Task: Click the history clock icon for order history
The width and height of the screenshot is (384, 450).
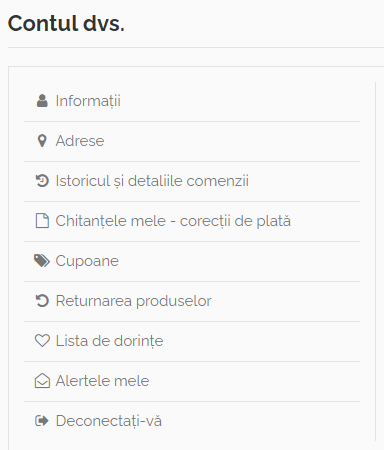Action: [x=42, y=181]
